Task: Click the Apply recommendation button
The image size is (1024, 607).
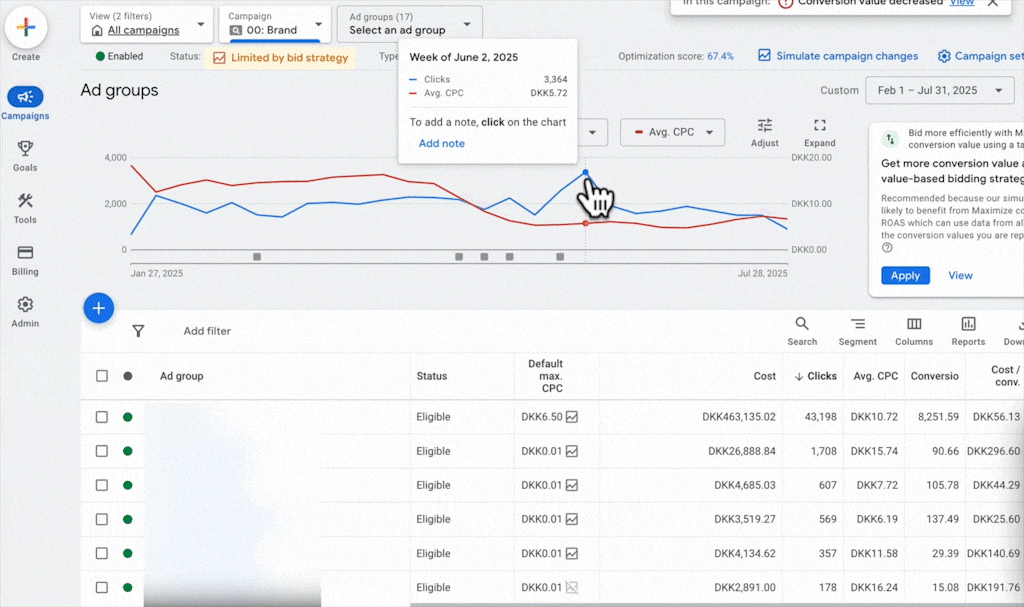Action: 905,275
